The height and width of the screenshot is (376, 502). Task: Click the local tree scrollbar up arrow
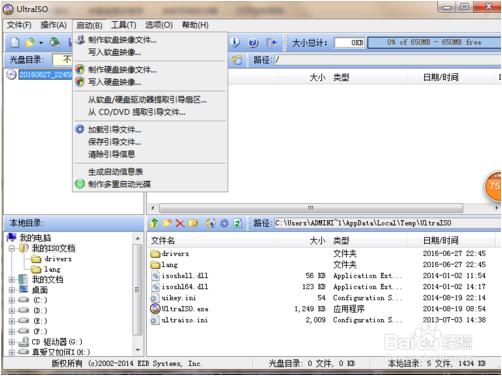pos(138,238)
